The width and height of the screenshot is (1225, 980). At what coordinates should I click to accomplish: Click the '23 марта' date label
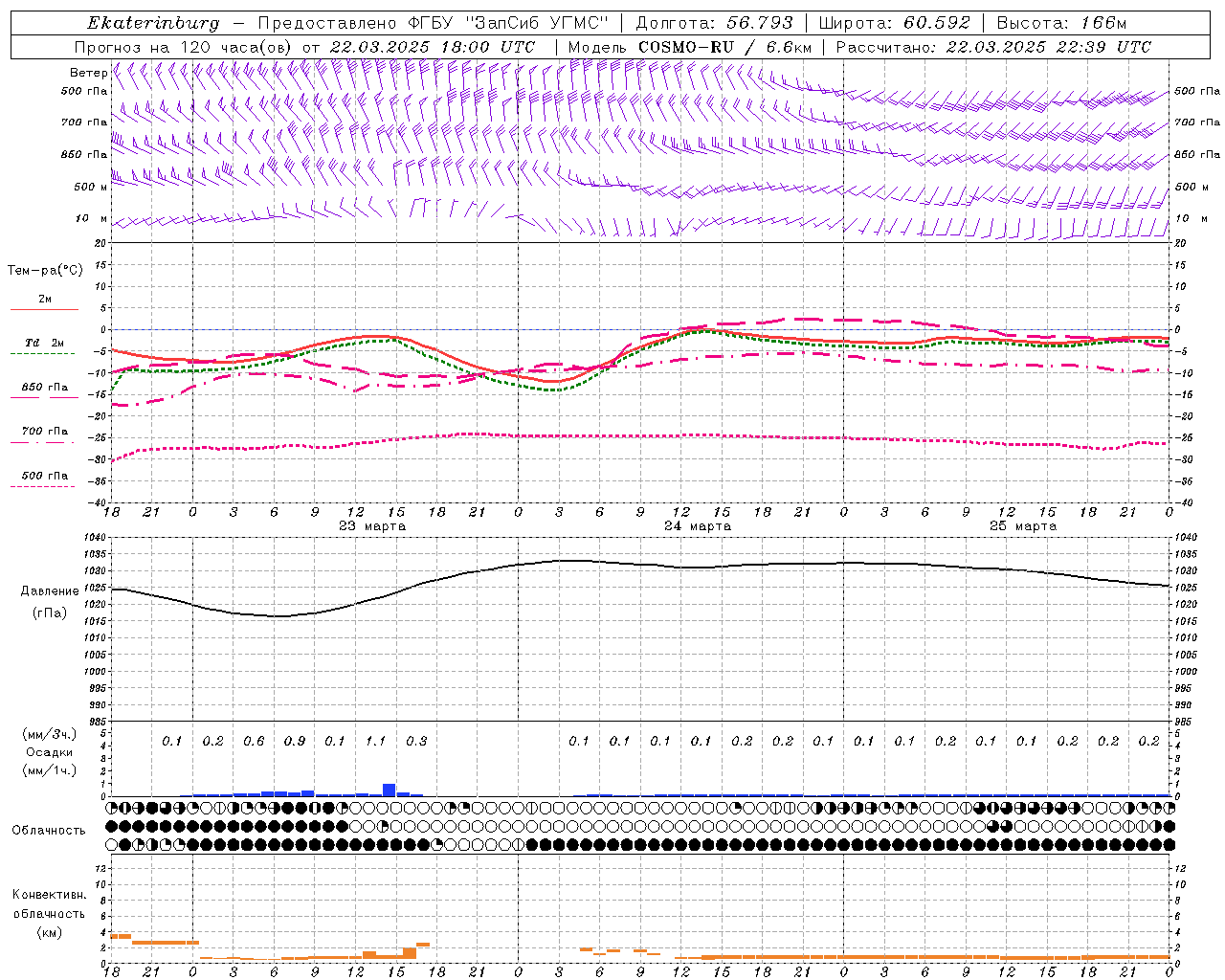coord(372,526)
